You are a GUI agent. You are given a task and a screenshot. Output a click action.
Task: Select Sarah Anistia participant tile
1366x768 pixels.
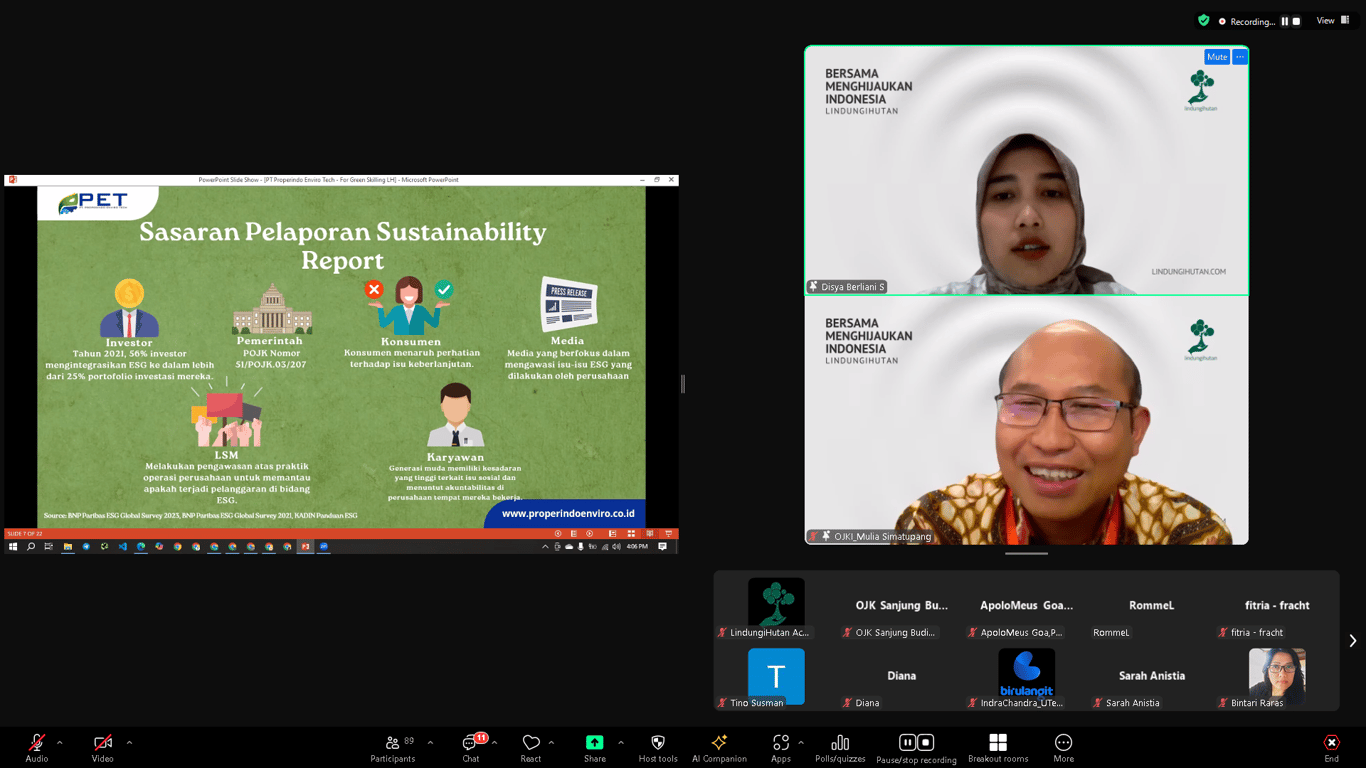coord(1151,678)
